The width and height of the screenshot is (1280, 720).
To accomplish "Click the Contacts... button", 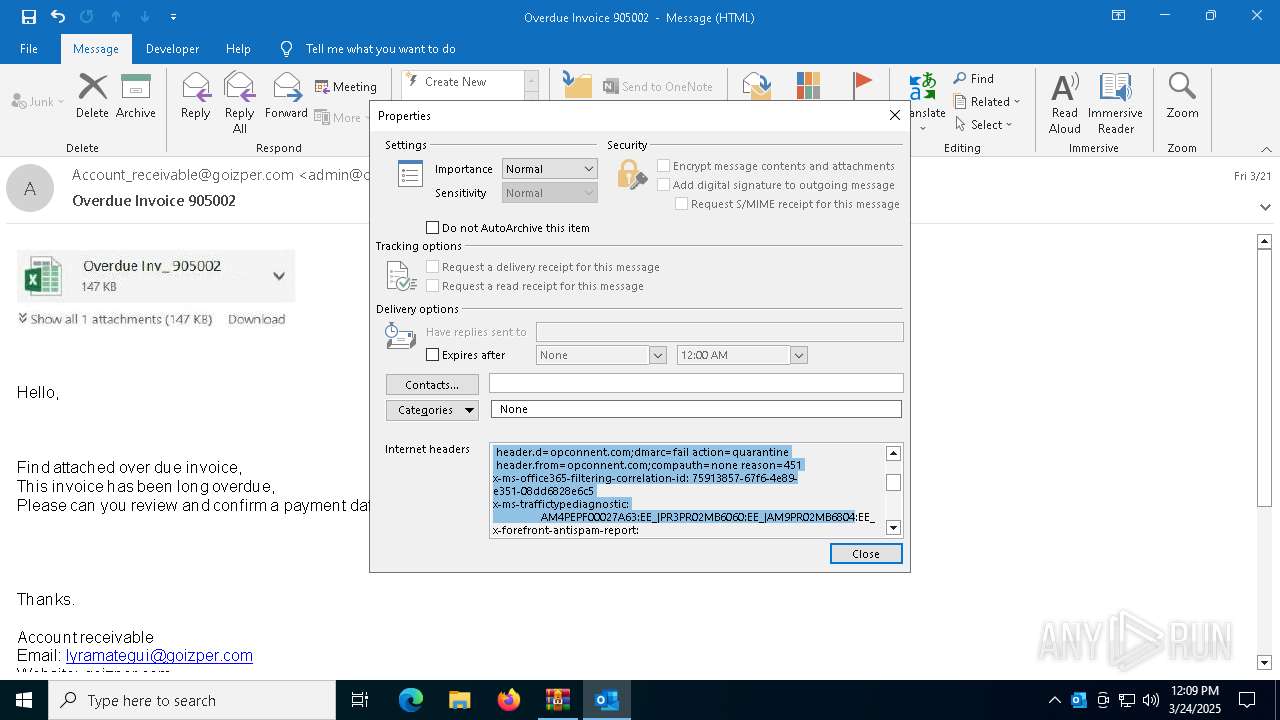I will 432,385.
